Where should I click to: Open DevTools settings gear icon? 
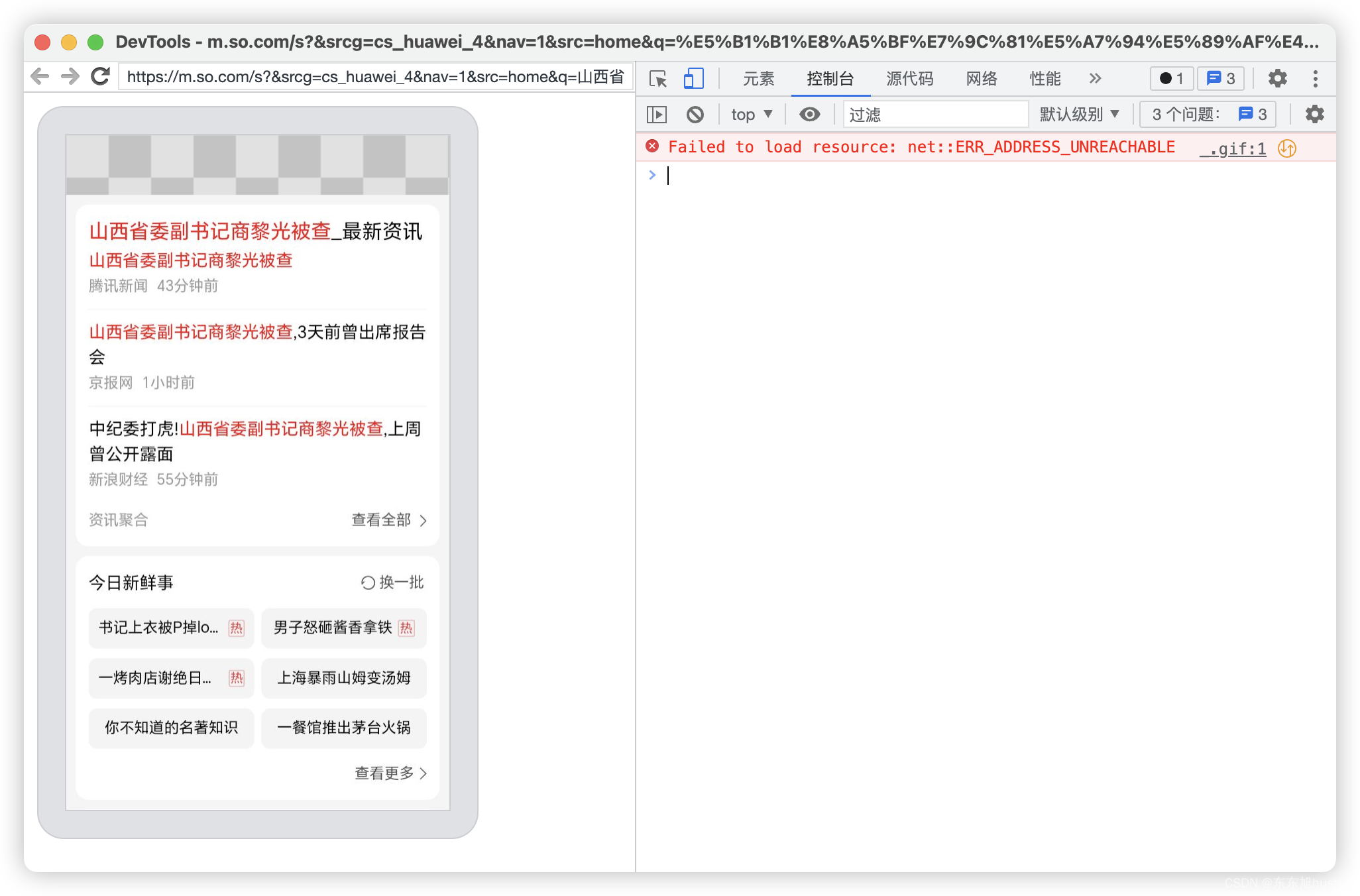click(x=1277, y=79)
